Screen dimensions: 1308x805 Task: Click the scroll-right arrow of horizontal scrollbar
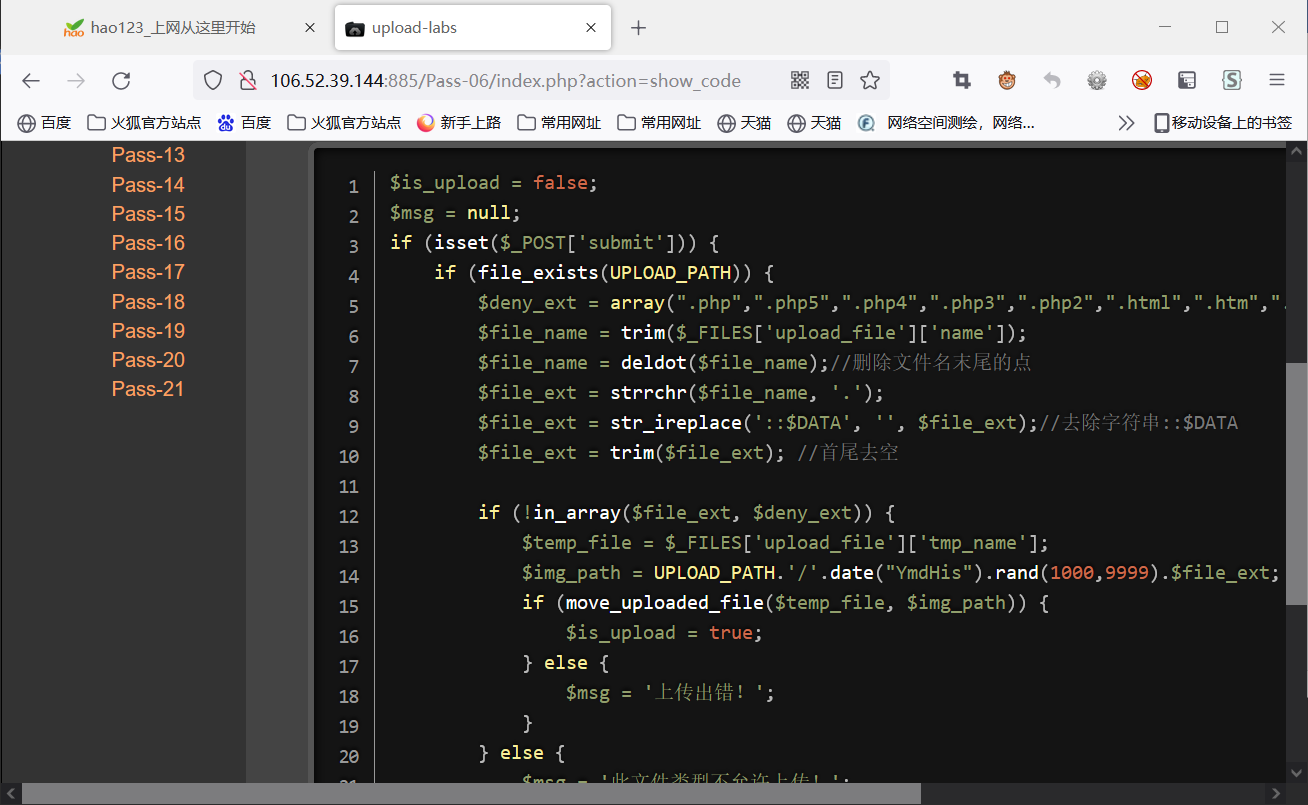1275,793
